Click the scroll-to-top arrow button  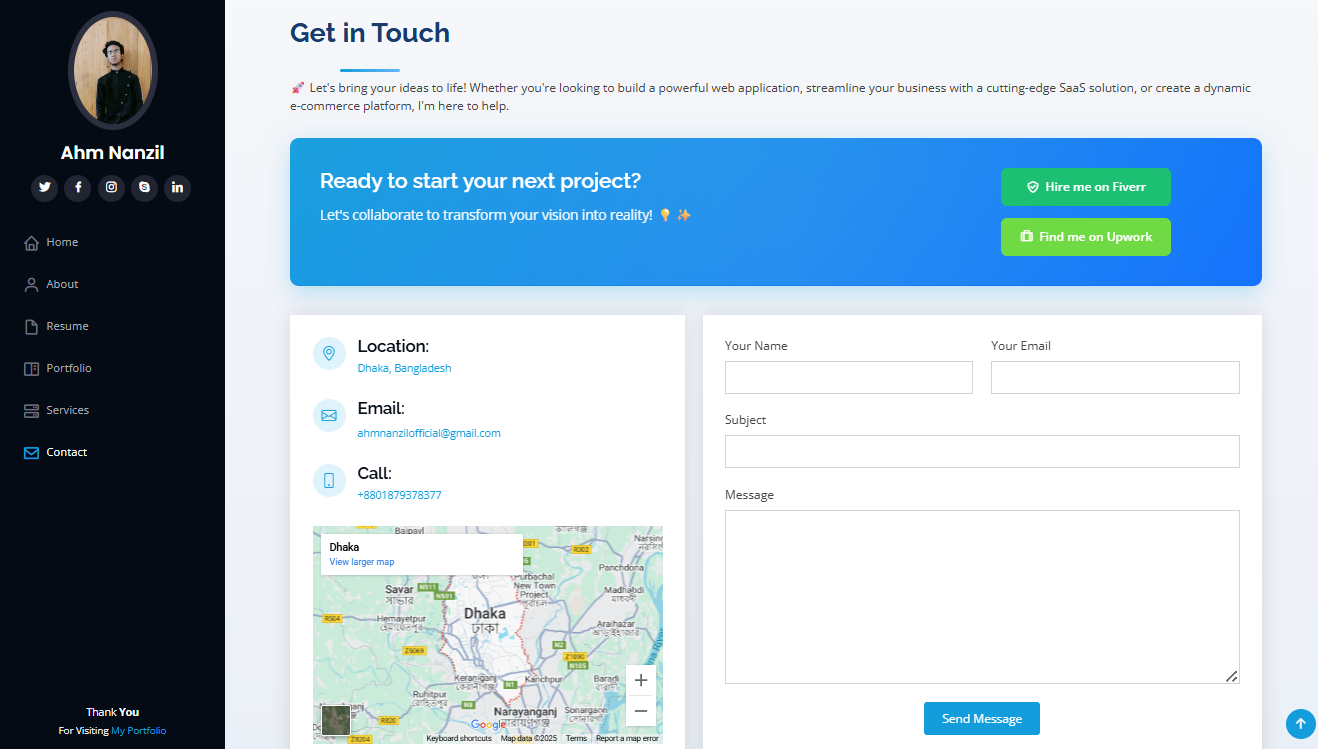pos(1300,723)
